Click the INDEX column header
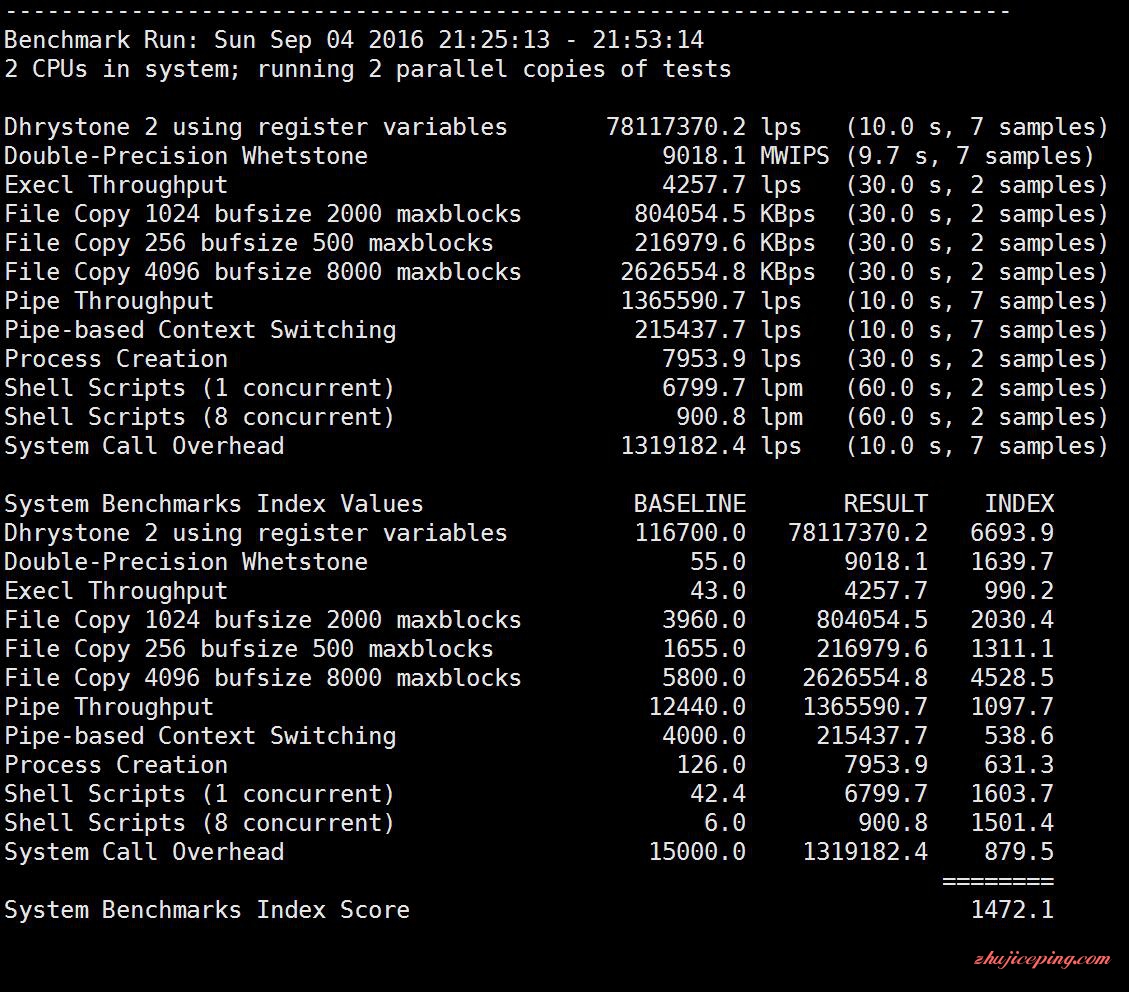The height and width of the screenshot is (992, 1129). coord(1019,503)
